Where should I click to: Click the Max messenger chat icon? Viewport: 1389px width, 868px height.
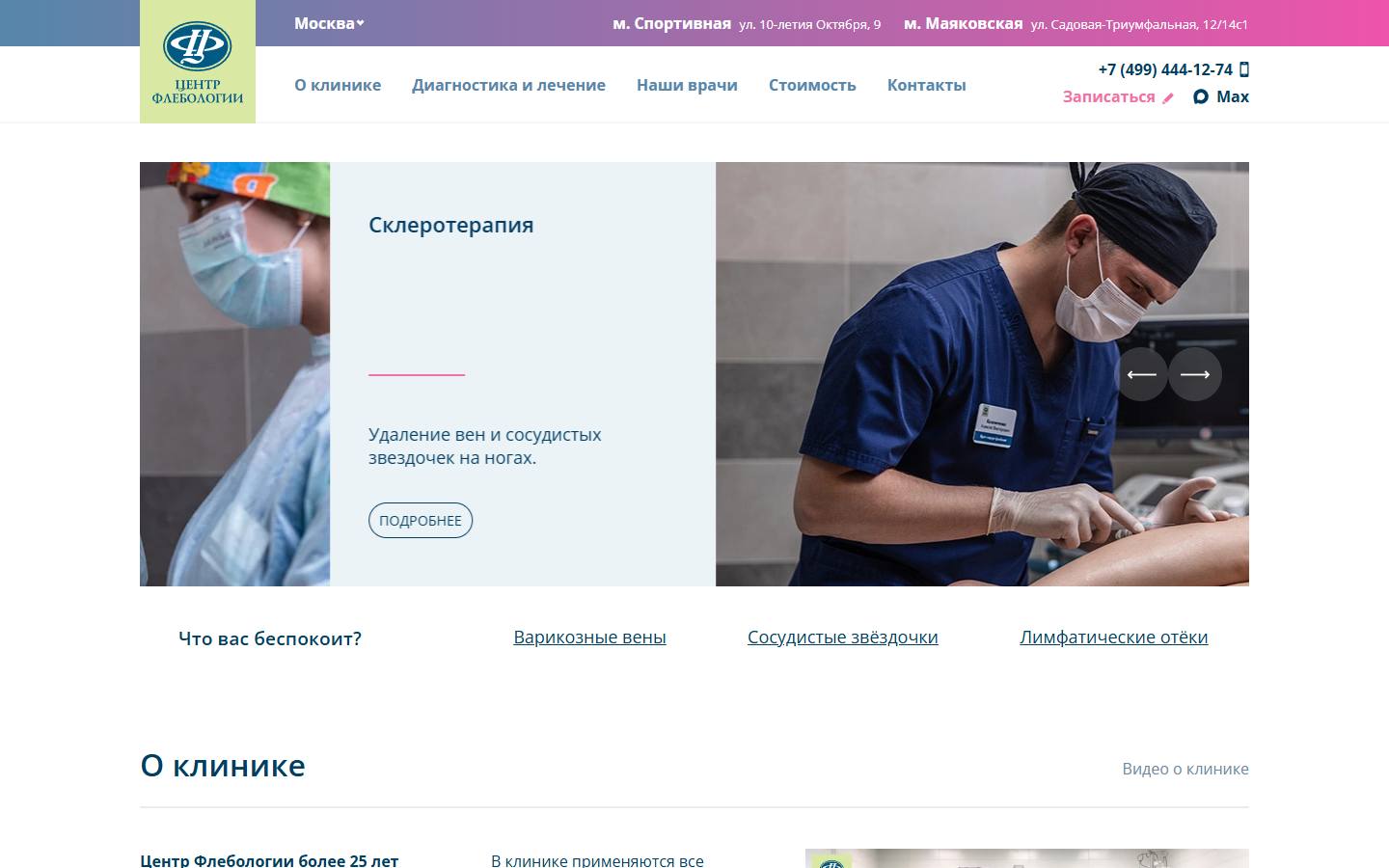[1201, 96]
